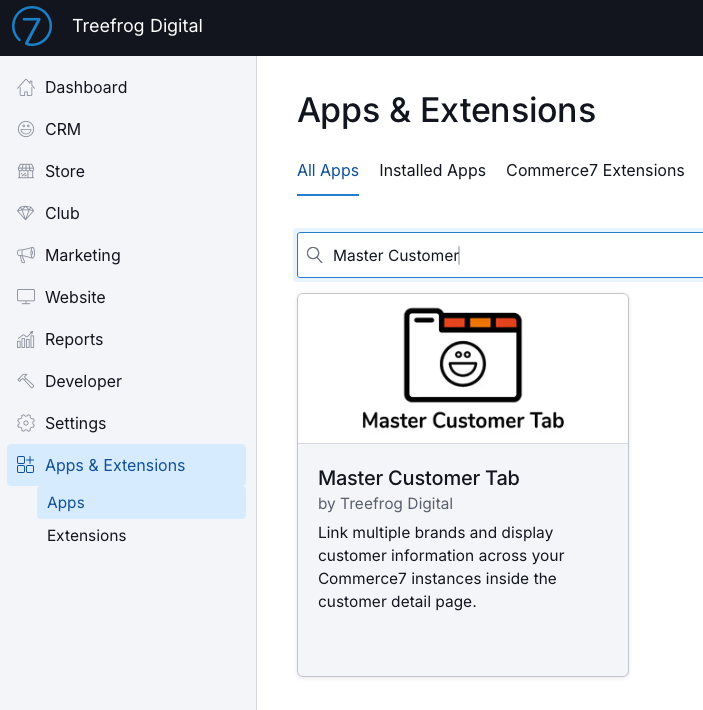Click the Treefrog Digital header title
This screenshot has height=710, width=703.
click(x=138, y=26)
